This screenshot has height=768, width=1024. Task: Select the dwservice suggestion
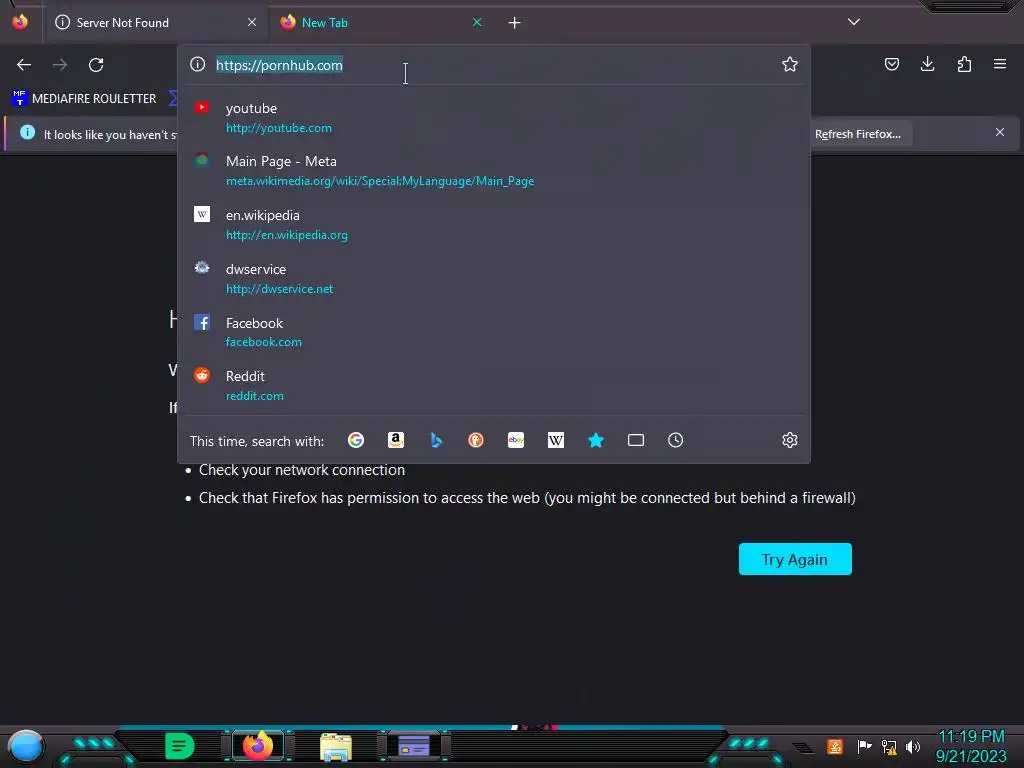click(494, 279)
